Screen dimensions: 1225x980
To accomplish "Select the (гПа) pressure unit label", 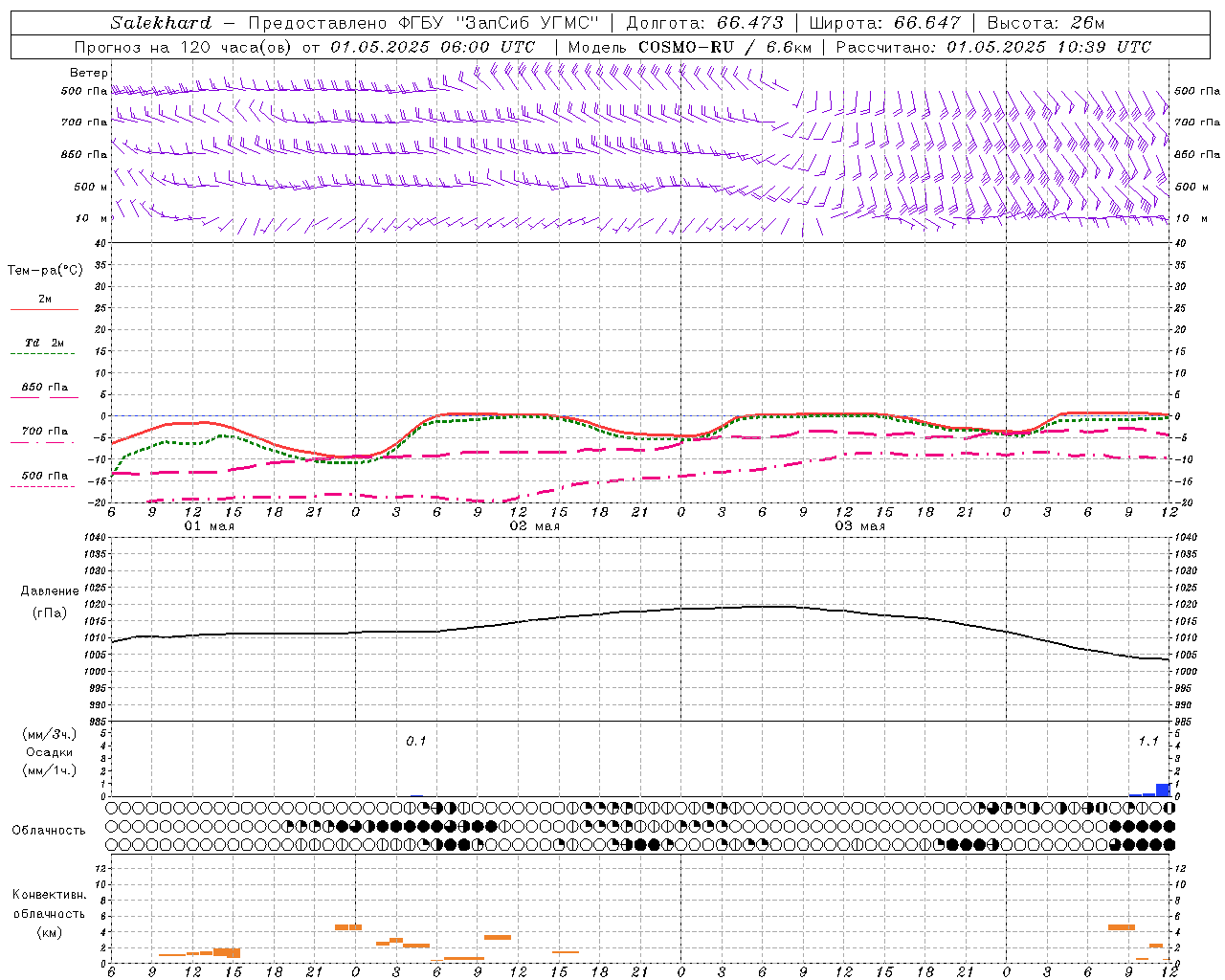I will [x=50, y=613].
